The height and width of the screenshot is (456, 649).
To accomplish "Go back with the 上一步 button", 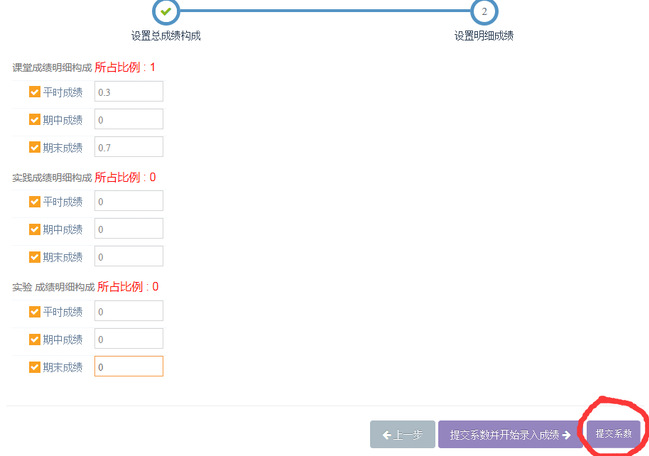I will coord(402,435).
